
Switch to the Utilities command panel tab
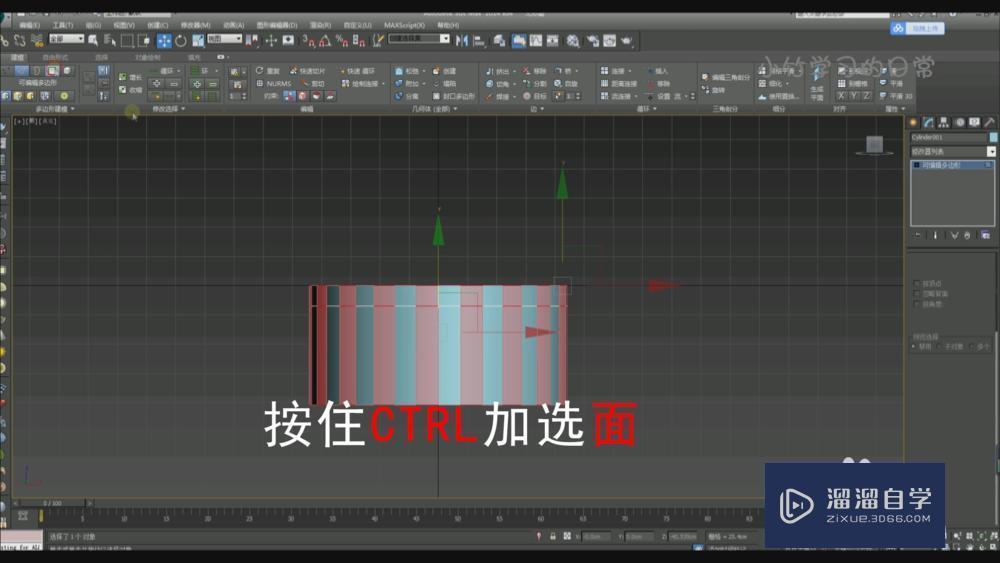coord(989,122)
